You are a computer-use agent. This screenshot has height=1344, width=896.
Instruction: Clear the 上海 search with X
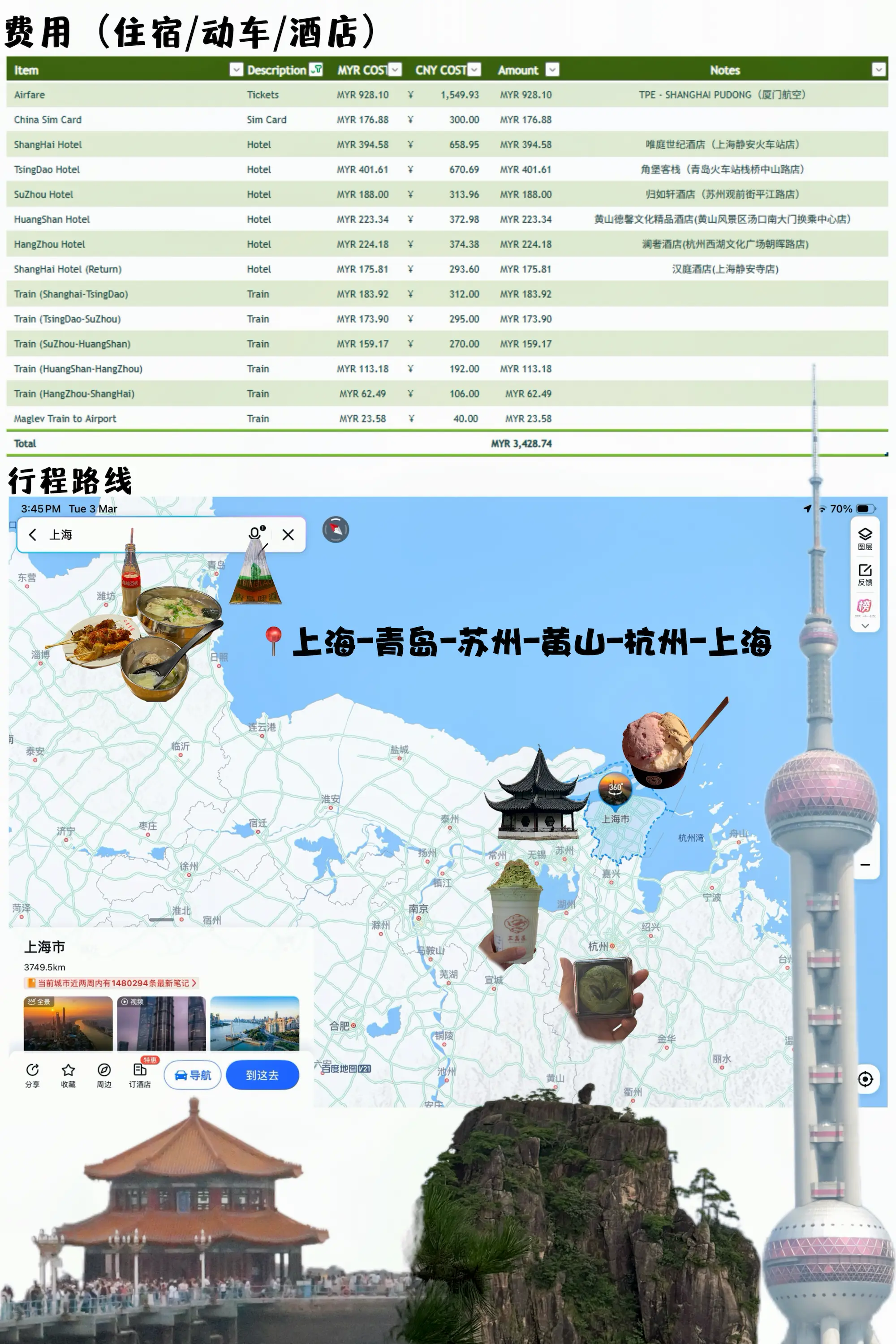point(288,535)
